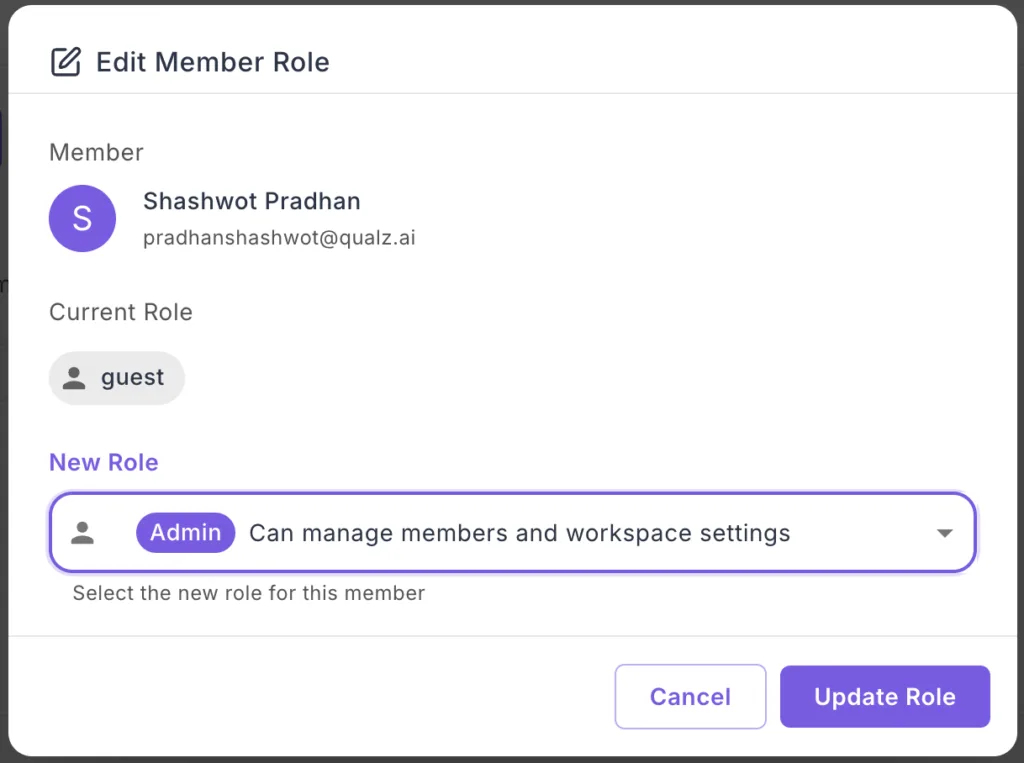1024x763 pixels.
Task: Click the dimmed backdrop outside the dialog
Action: click(x=3, y=400)
